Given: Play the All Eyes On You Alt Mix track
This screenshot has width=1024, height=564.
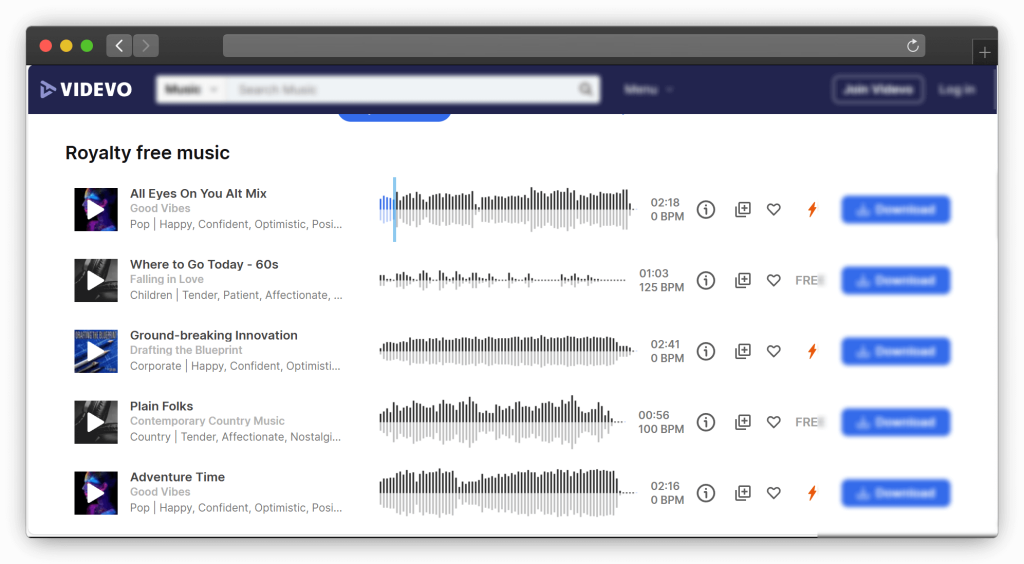Looking at the screenshot, I should pos(95,210).
